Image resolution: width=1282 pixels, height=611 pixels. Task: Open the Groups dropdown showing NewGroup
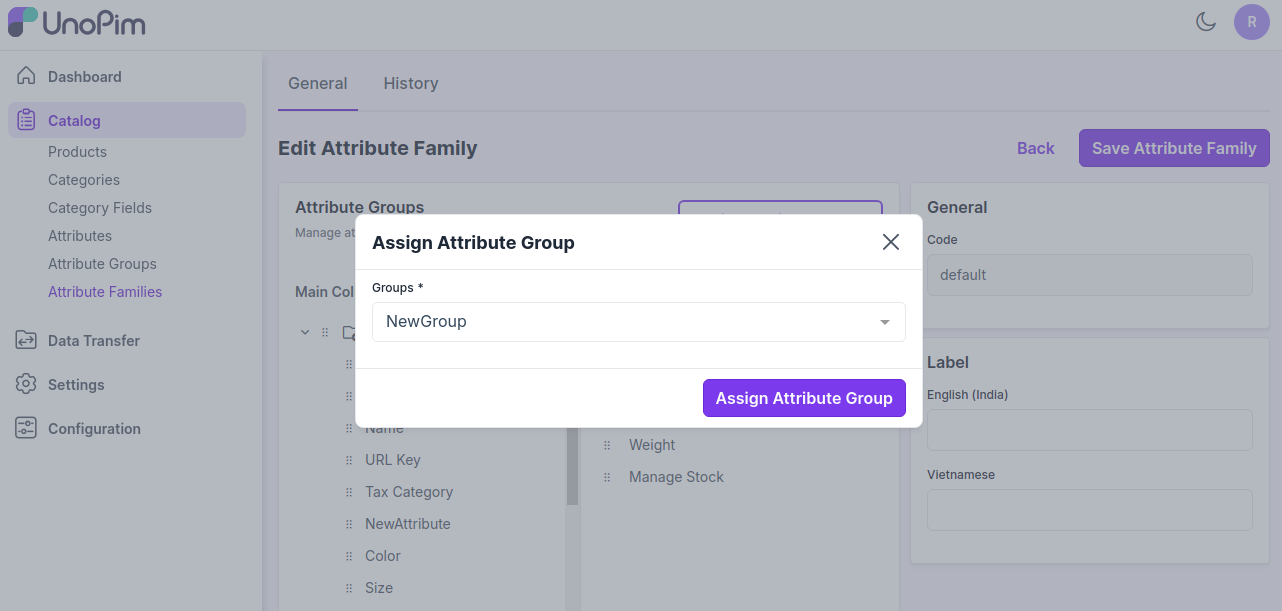click(x=638, y=321)
